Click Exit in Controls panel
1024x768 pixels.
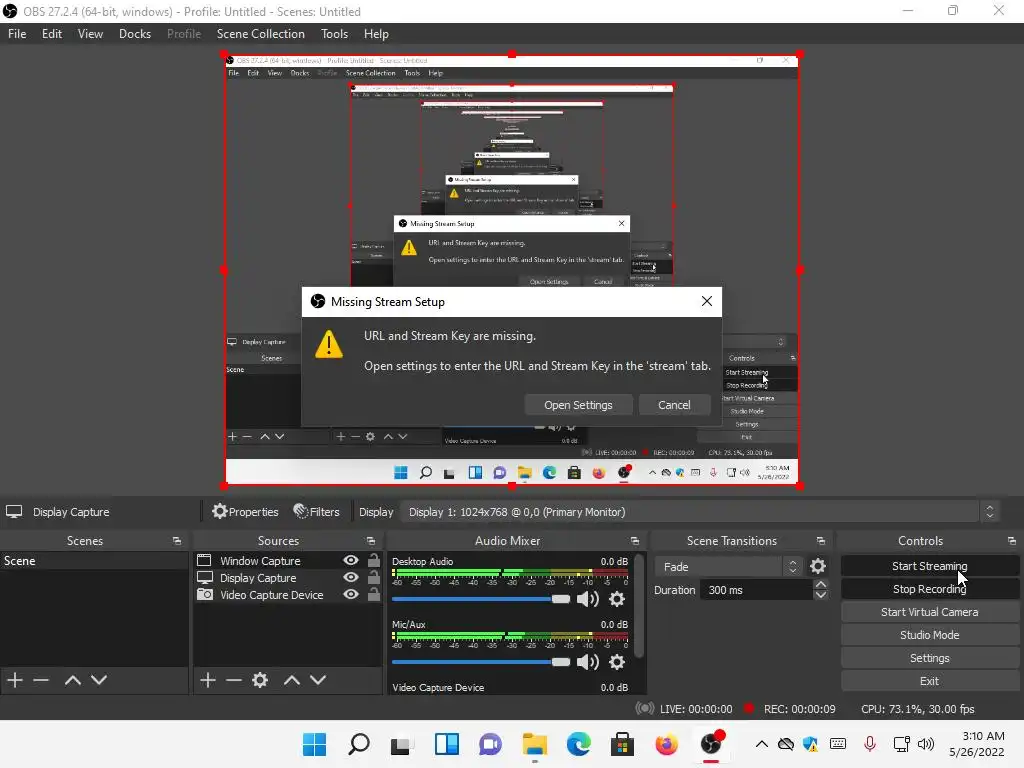[x=929, y=681]
